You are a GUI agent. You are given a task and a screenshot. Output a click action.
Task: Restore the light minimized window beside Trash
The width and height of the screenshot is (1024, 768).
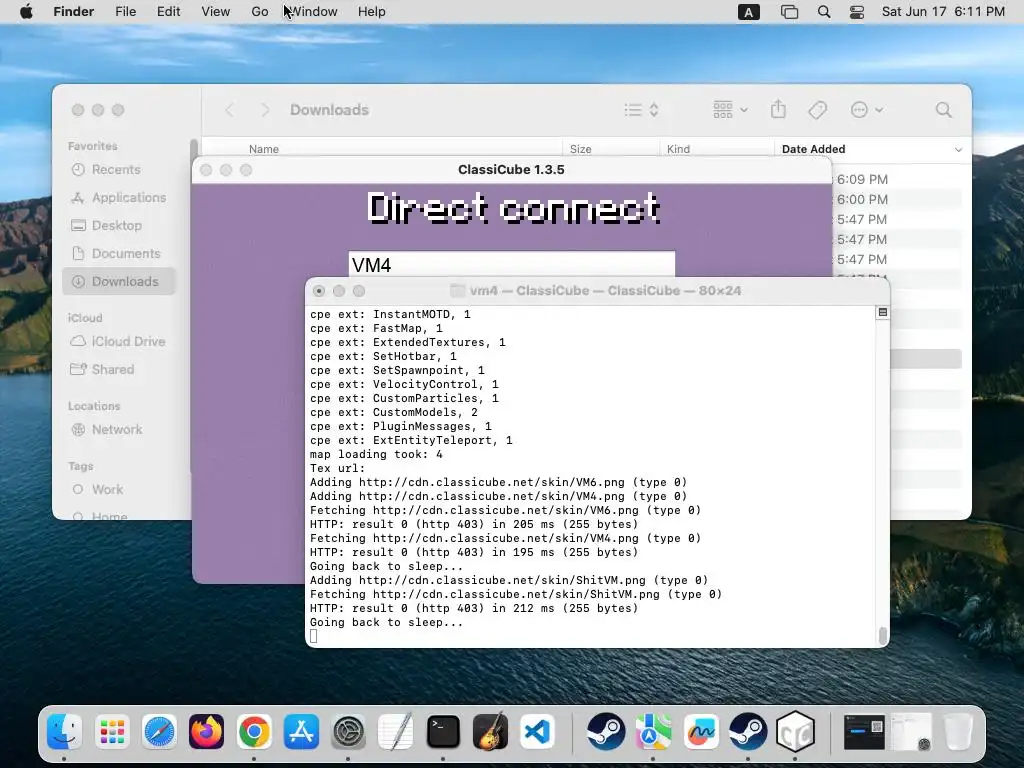[912, 731]
